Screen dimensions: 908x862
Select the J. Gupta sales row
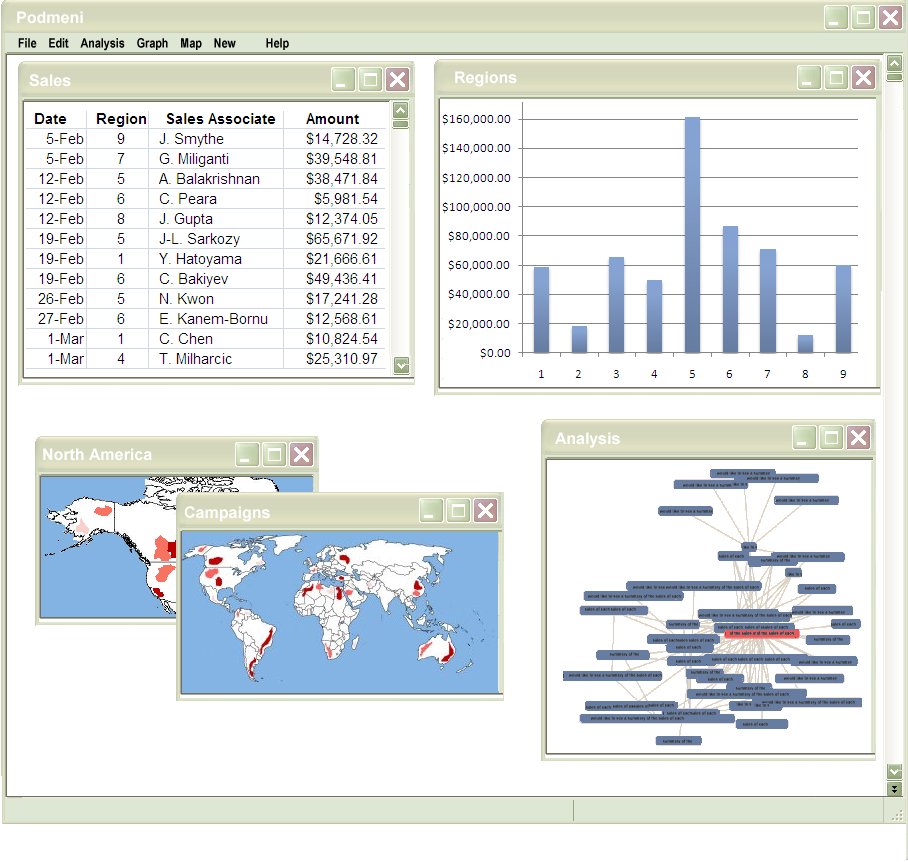pyautogui.click(x=200, y=219)
